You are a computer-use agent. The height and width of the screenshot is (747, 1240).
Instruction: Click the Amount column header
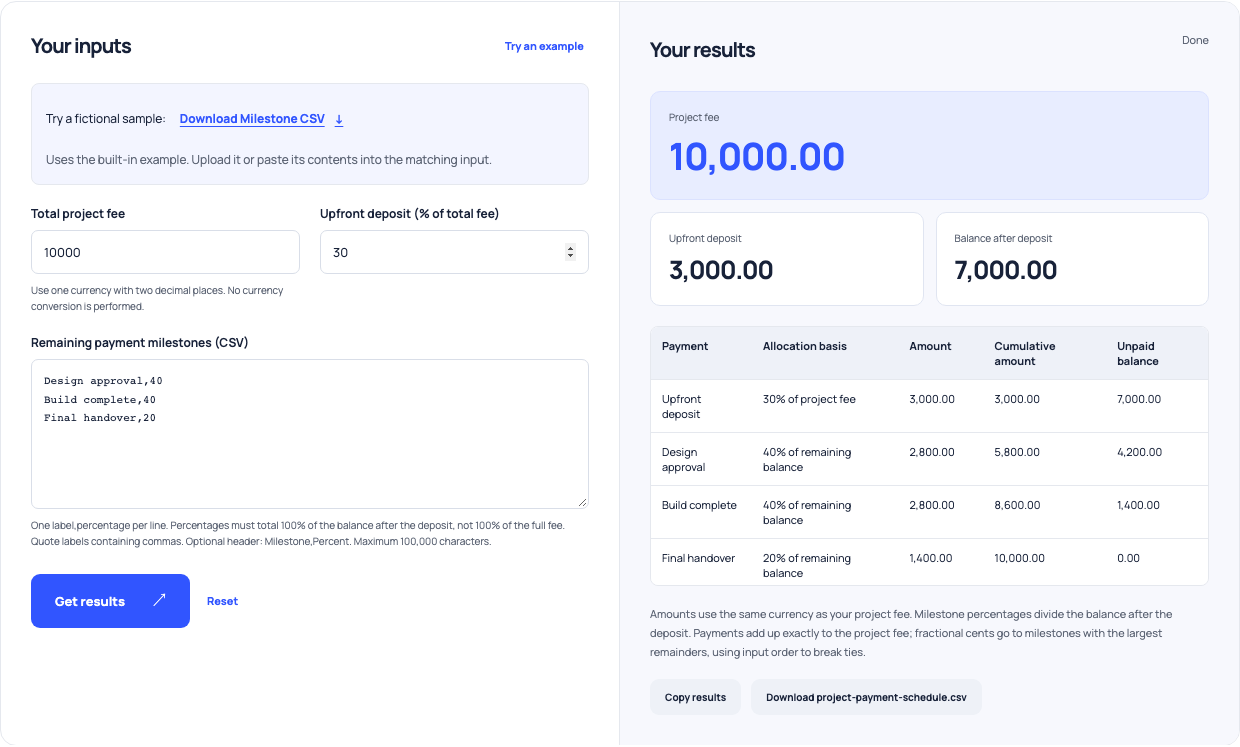pyautogui.click(x=930, y=346)
